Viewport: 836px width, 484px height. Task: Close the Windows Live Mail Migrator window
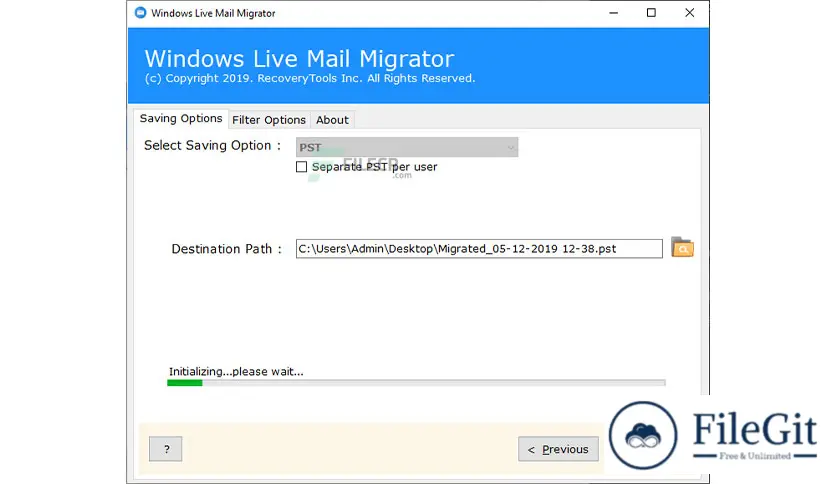point(689,13)
